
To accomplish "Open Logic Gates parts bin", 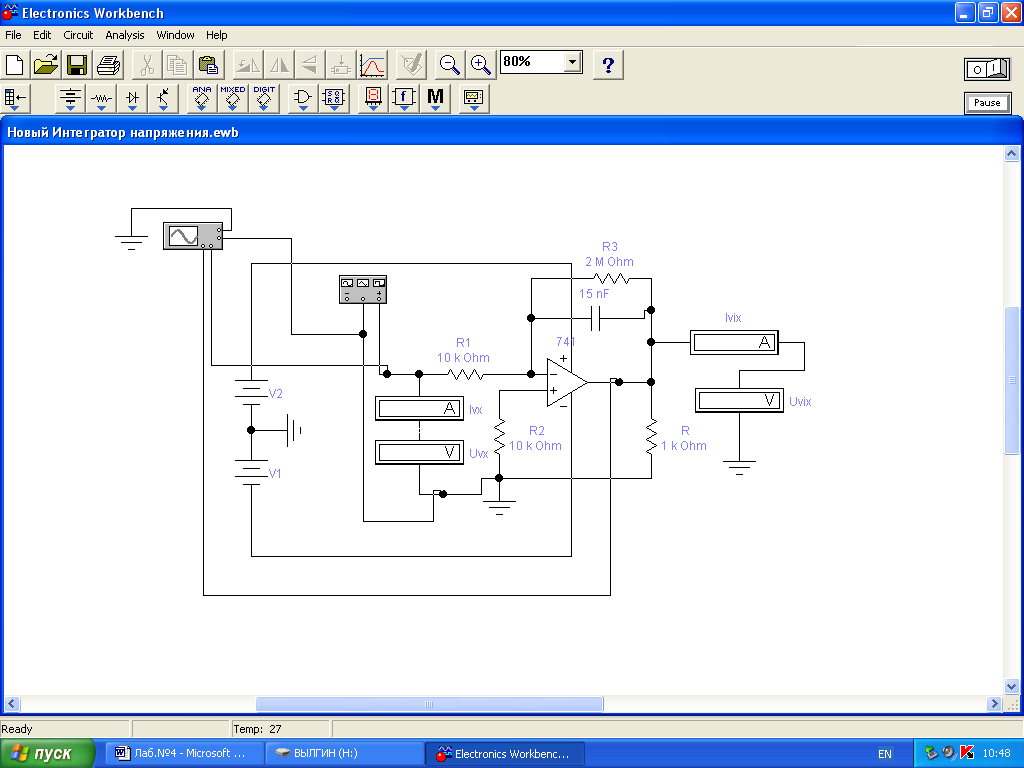I will point(302,99).
